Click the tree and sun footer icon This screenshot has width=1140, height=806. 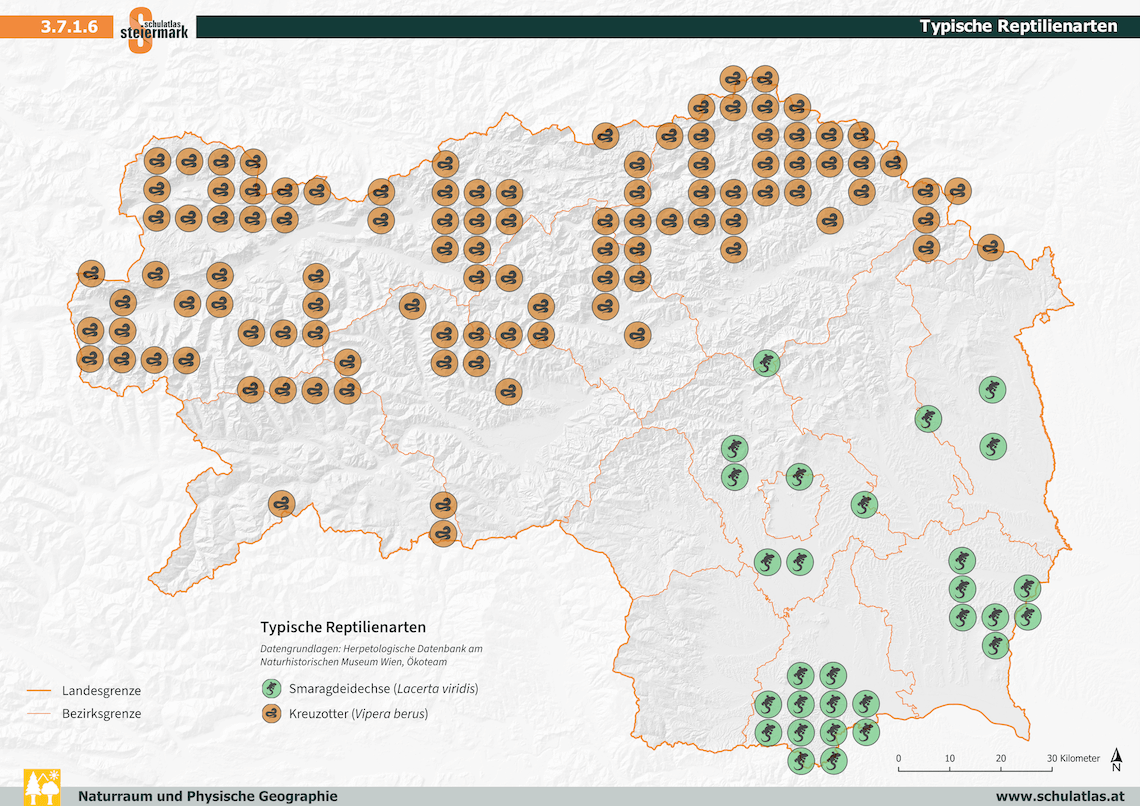[x=41, y=786]
